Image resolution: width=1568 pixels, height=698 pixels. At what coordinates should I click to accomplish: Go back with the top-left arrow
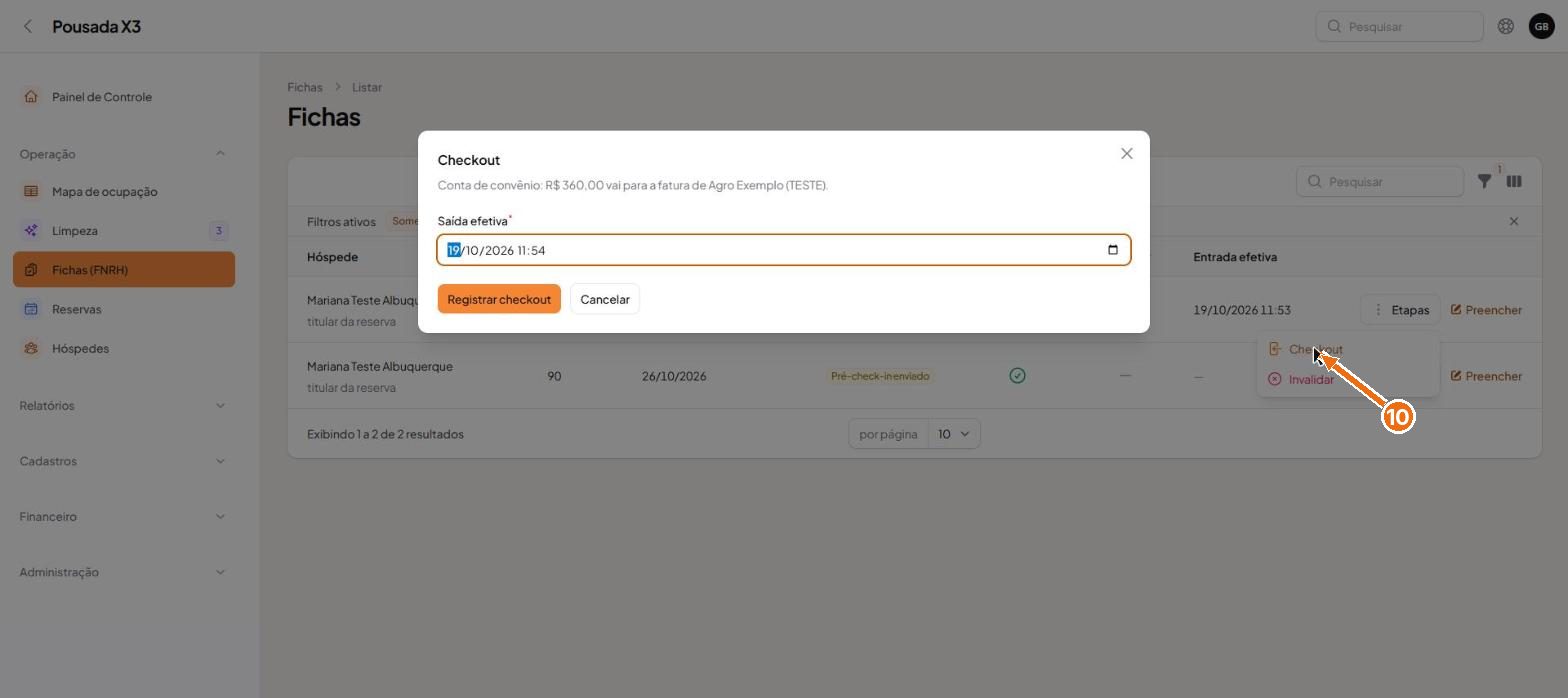(28, 27)
